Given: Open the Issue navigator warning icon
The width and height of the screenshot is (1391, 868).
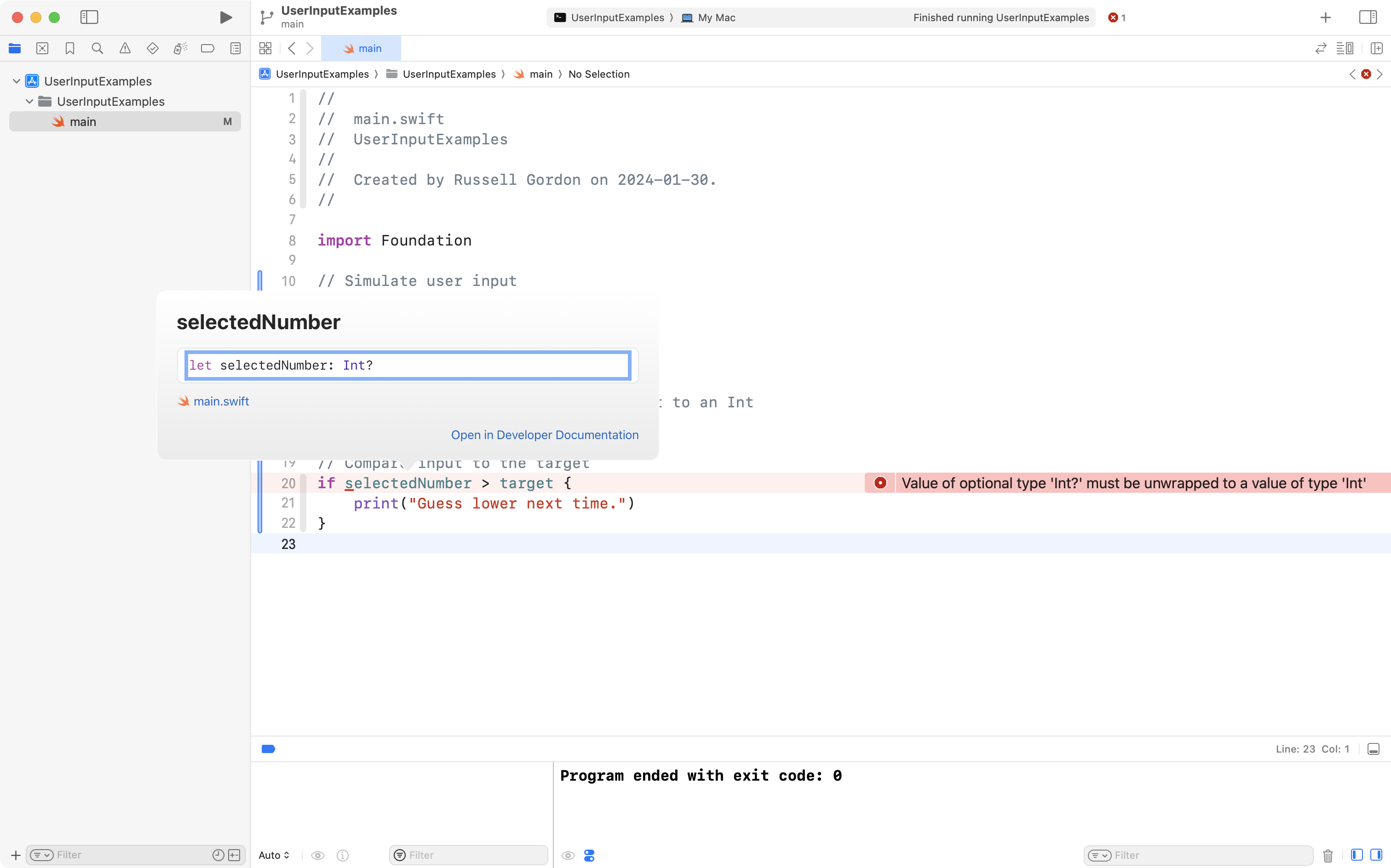Looking at the screenshot, I should pyautogui.click(x=125, y=48).
